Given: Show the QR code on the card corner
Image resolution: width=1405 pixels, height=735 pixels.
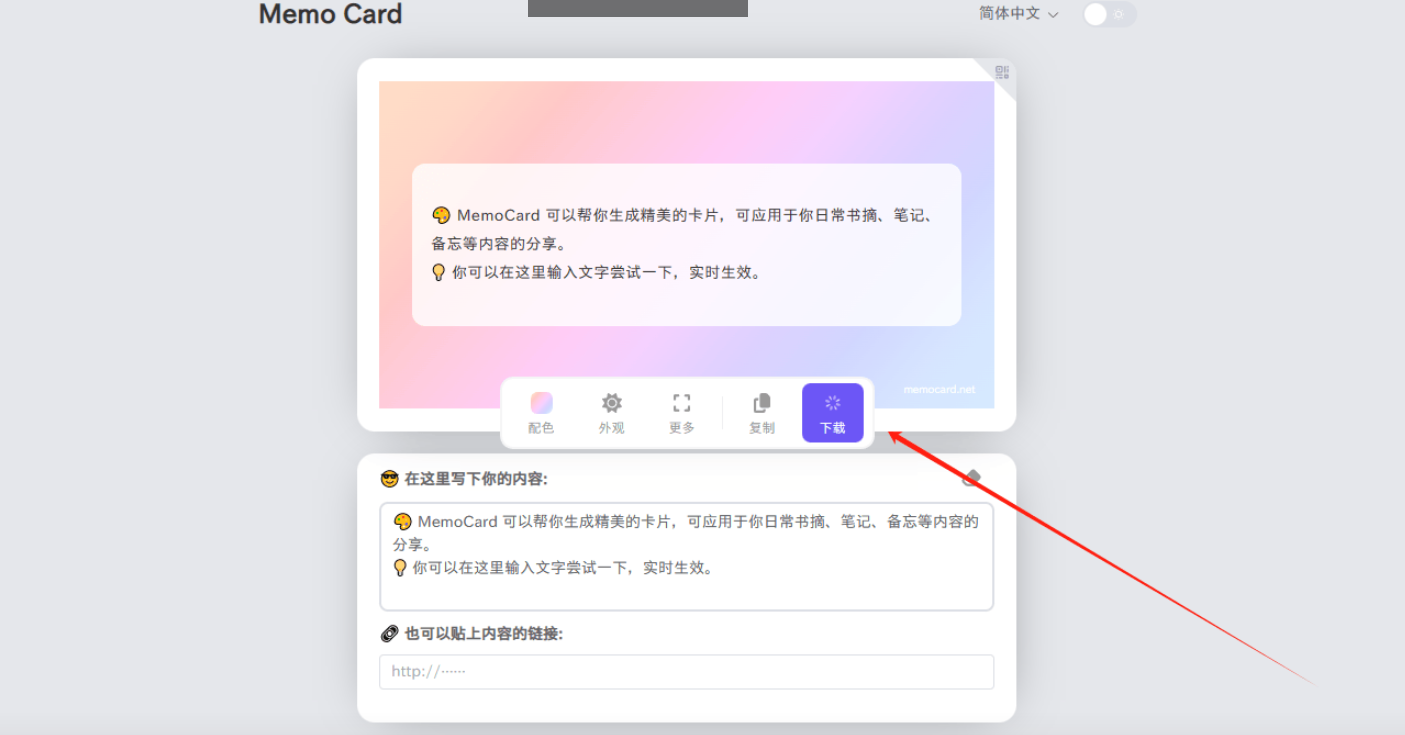Looking at the screenshot, I should click(1001, 71).
